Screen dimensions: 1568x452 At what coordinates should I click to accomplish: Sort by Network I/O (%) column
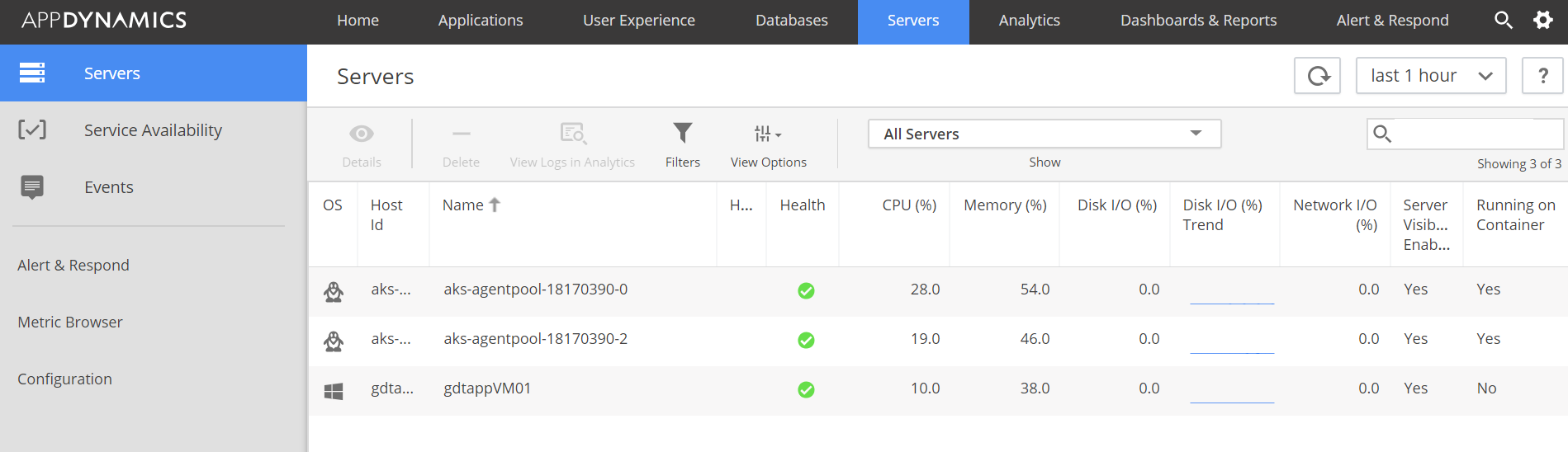[x=1335, y=214]
